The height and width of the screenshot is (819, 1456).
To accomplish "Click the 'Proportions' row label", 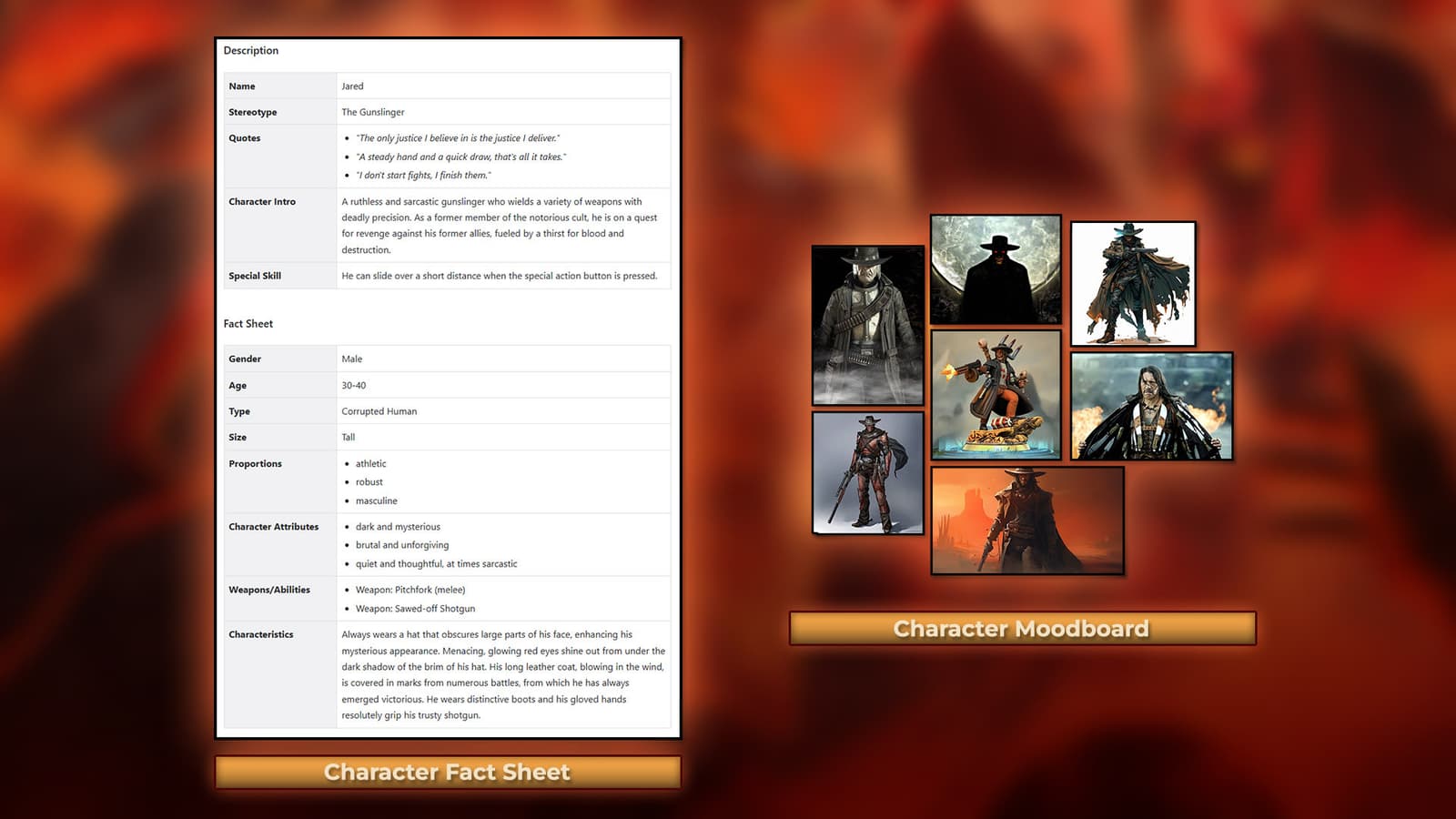I will pyautogui.click(x=256, y=464).
